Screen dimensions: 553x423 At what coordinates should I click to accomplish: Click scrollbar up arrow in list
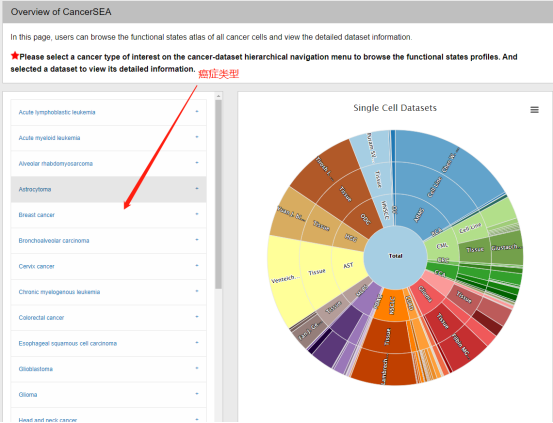click(218, 96)
